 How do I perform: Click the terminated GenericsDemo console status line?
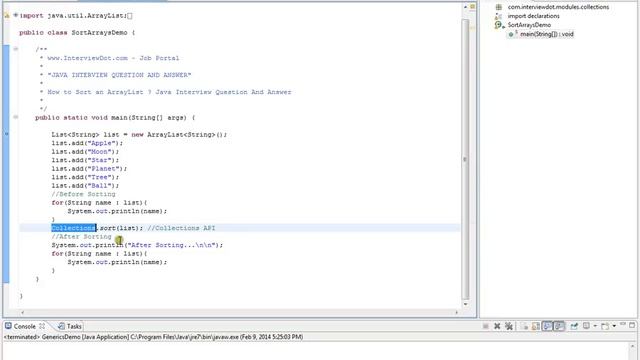[x=153, y=337]
